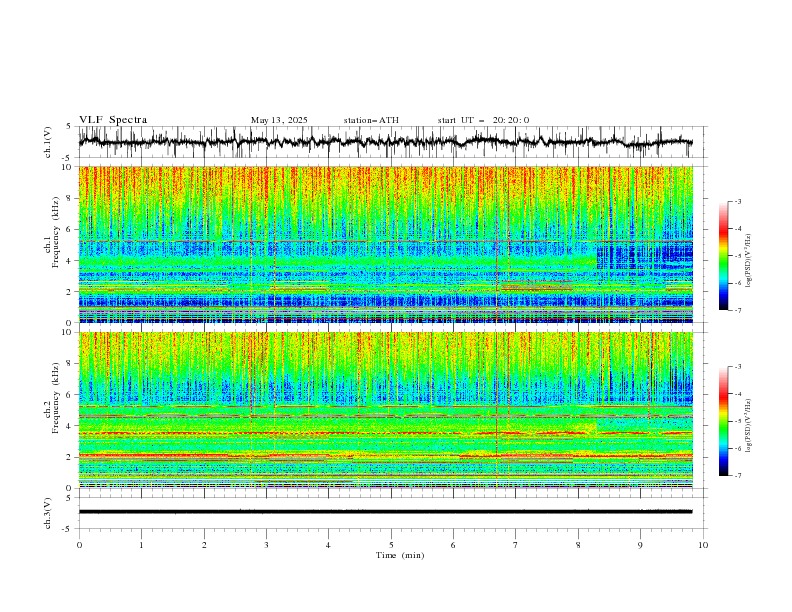Click time axis tick label "3"
Screen dimensions: 792x612
[x=266, y=545]
